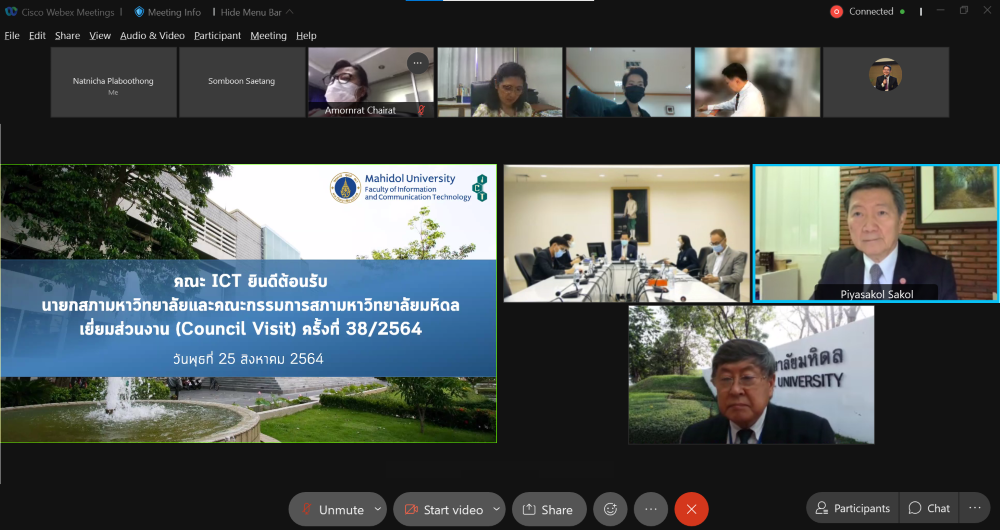The width and height of the screenshot is (1000, 530).
Task: Open more options in center controls
Action: [x=650, y=509]
